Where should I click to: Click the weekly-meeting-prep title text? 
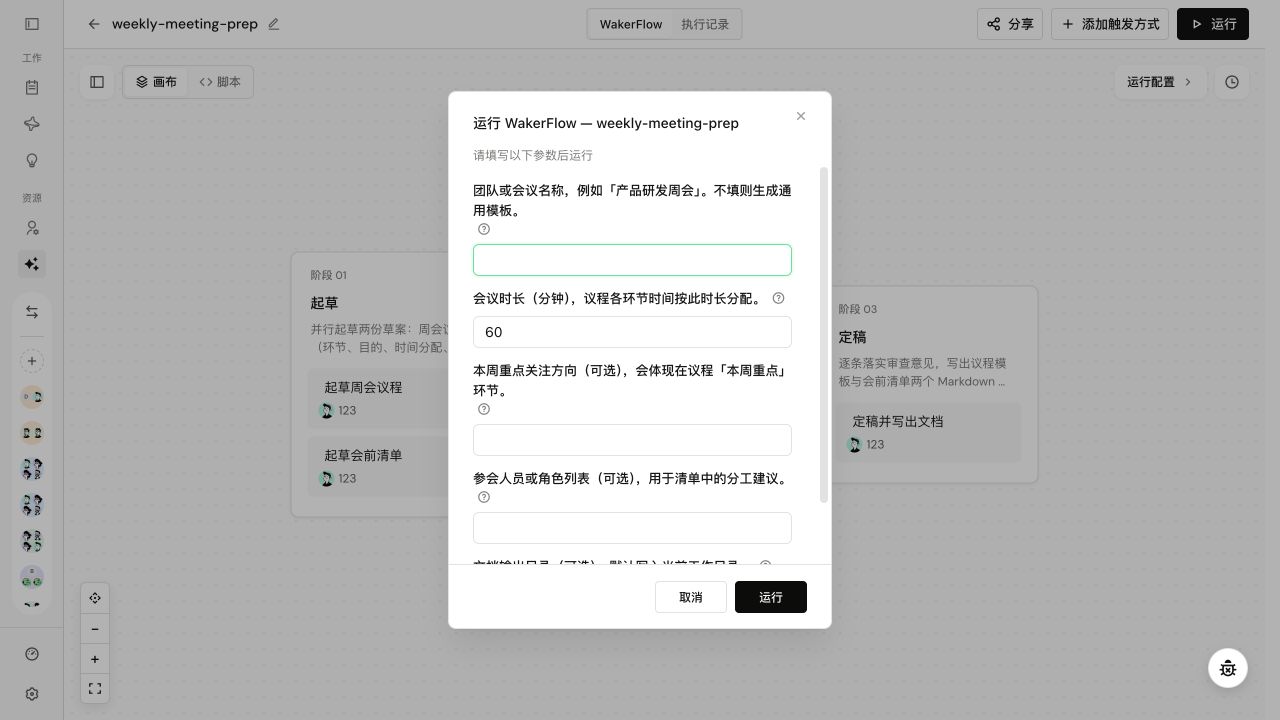click(185, 24)
